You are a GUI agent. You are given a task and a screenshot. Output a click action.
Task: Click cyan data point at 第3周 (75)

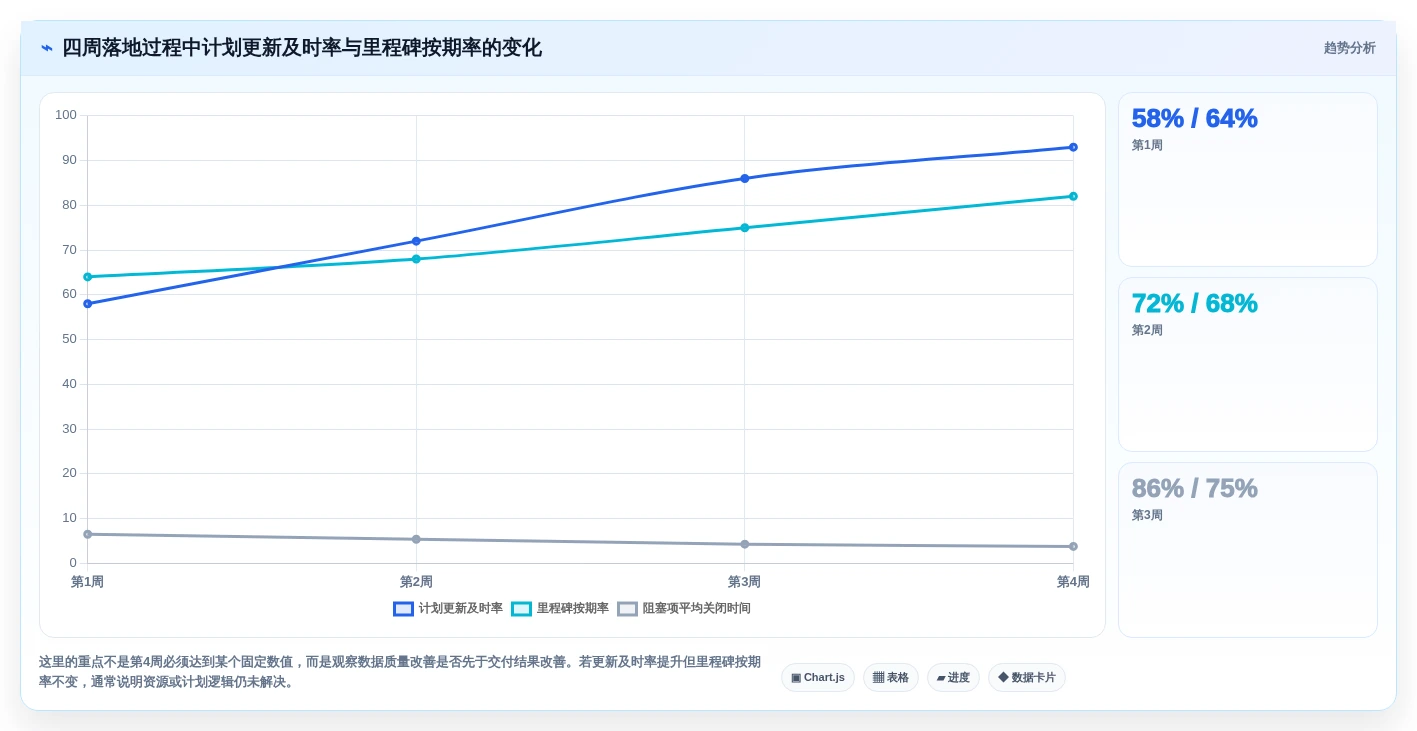(744, 227)
